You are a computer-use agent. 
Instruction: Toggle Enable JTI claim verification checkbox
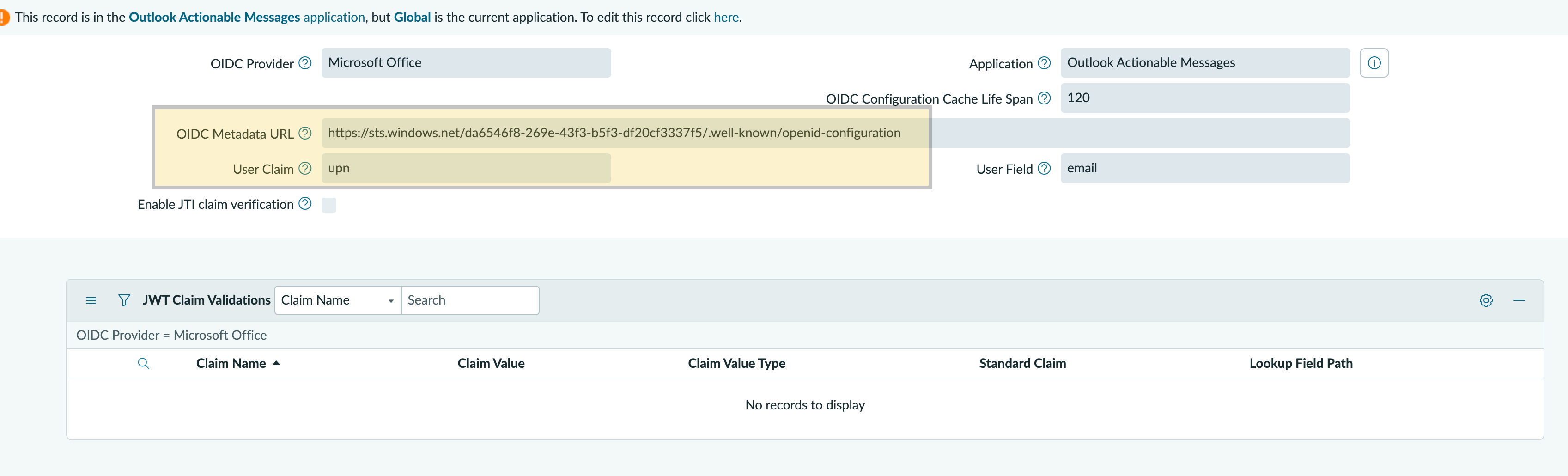(328, 205)
